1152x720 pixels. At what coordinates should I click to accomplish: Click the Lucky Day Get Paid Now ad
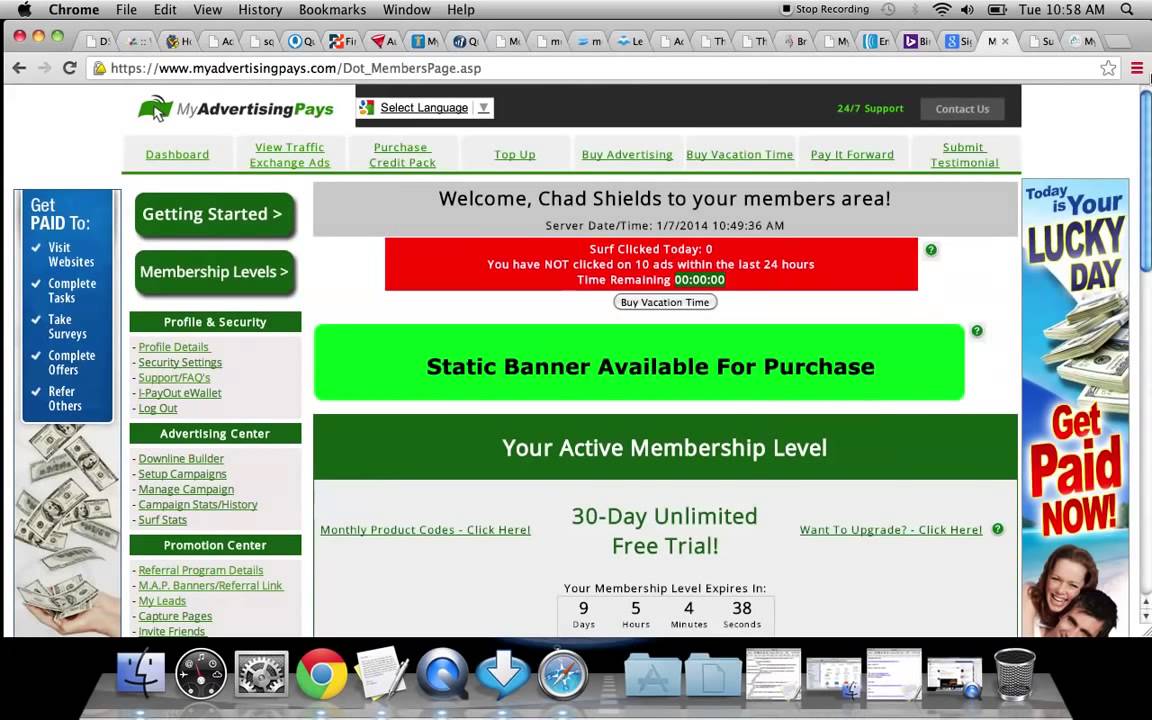1076,408
